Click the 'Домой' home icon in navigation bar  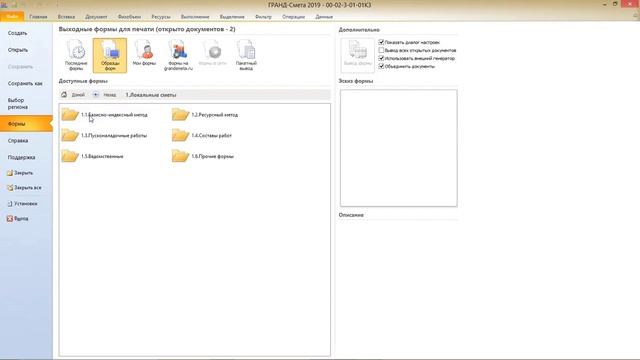coord(64,95)
